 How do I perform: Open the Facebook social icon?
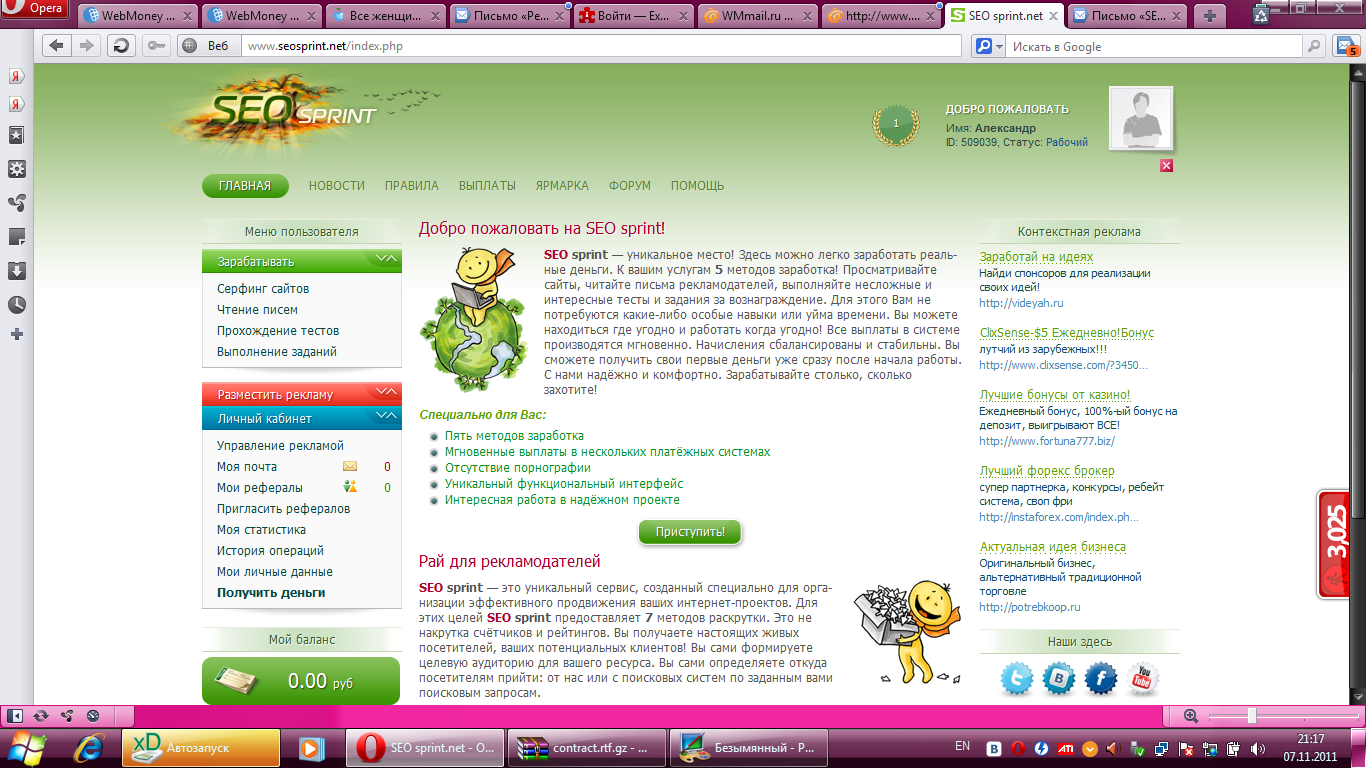(1101, 680)
